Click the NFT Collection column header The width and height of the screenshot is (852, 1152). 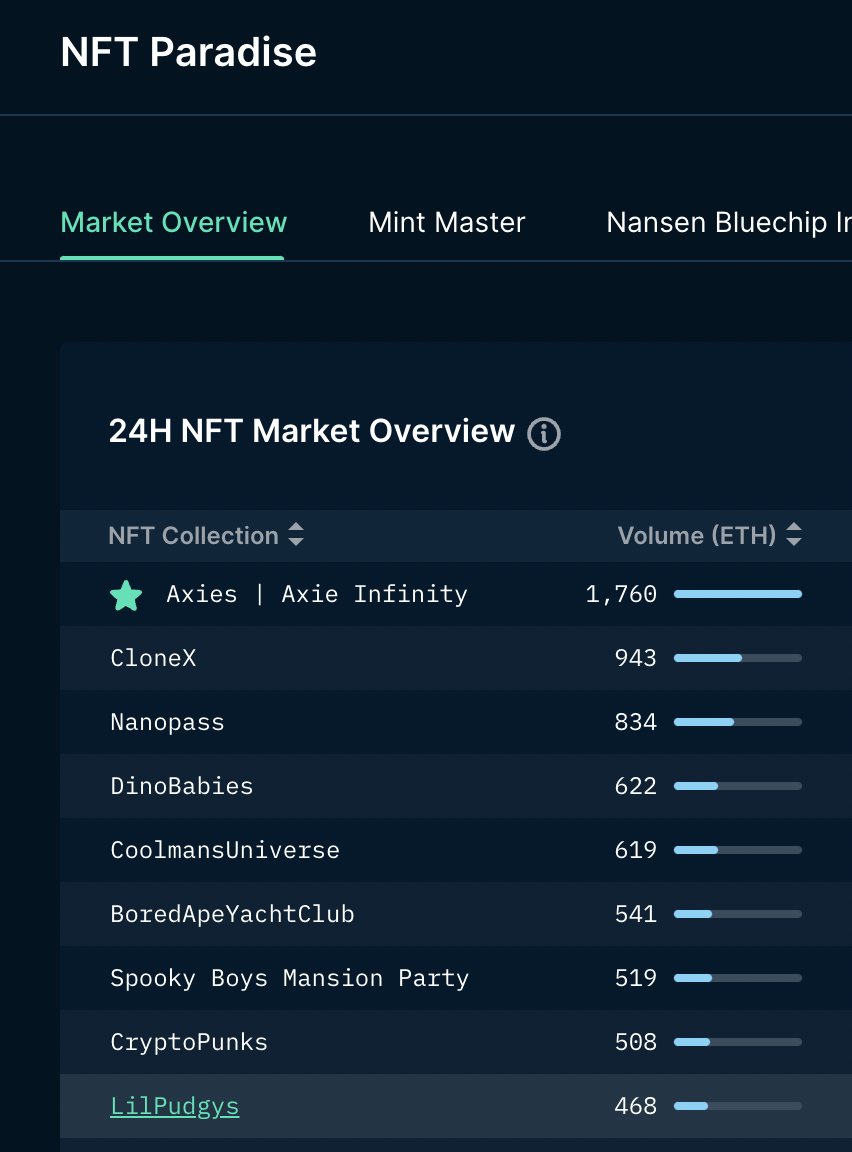pos(193,536)
